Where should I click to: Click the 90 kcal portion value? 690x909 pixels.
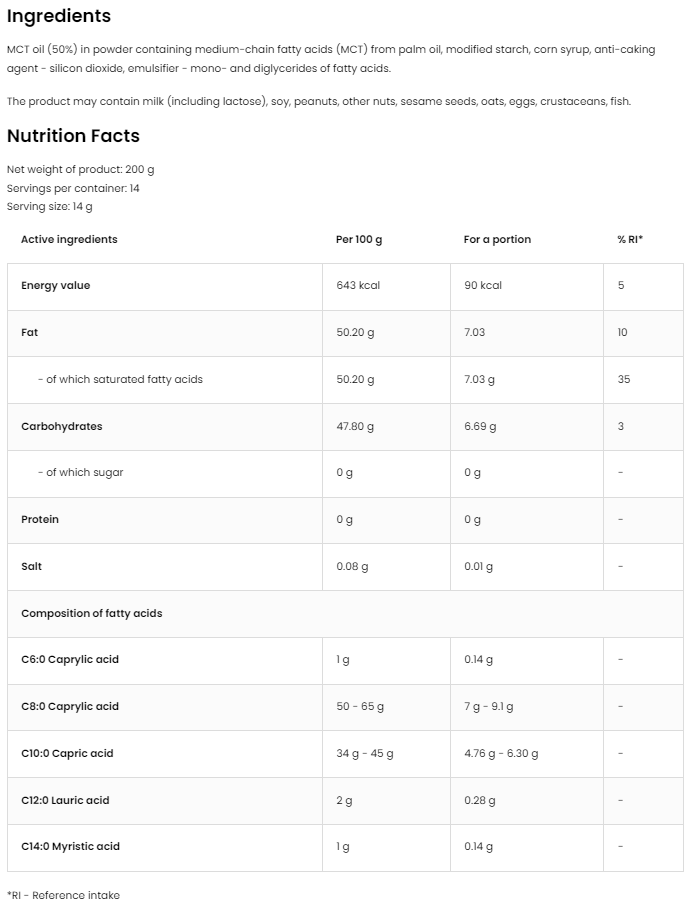tap(483, 286)
